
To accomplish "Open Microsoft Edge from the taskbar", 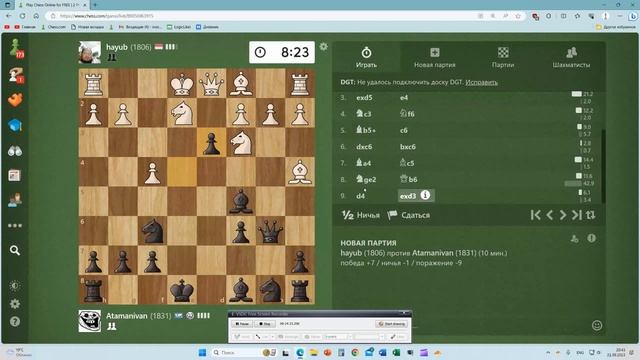I will pos(300,352).
